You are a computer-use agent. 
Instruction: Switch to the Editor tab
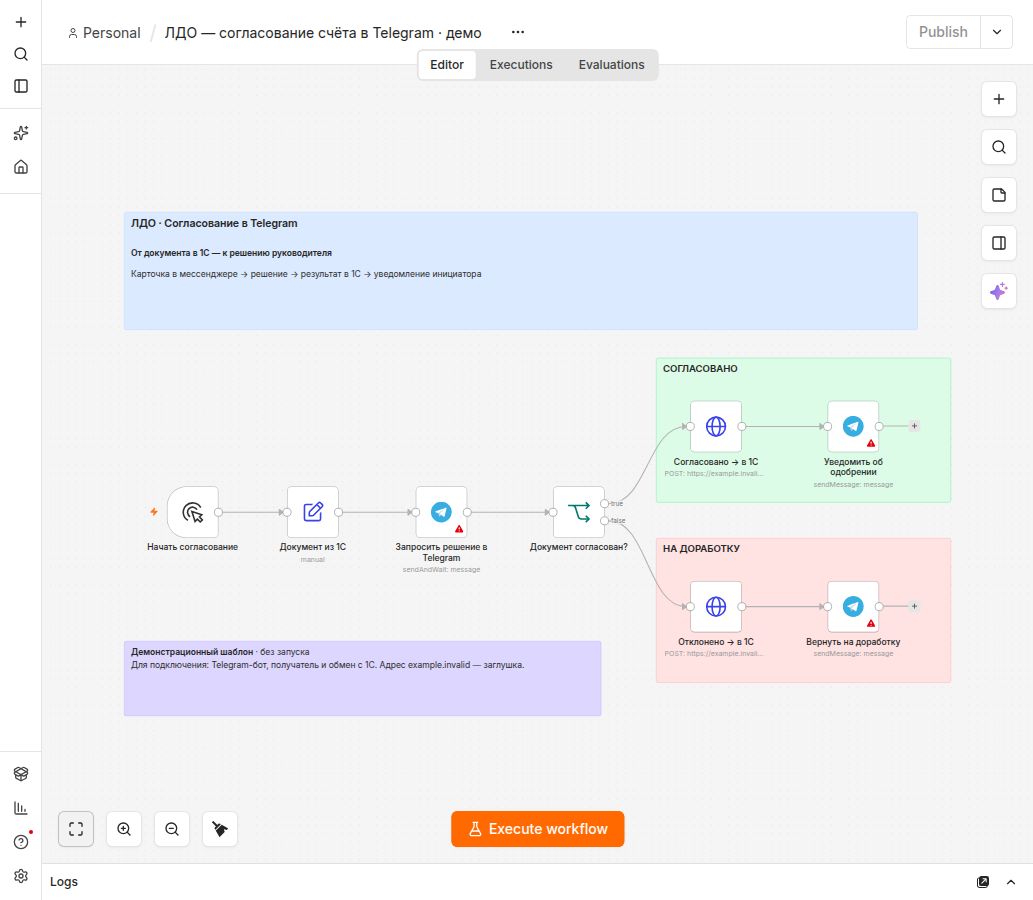click(447, 65)
